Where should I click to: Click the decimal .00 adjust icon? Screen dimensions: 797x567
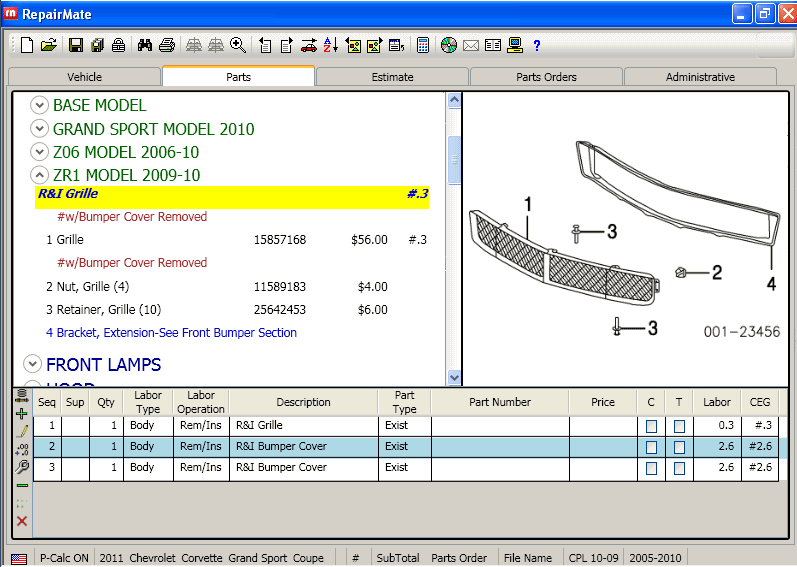pyautogui.click(x=22, y=449)
